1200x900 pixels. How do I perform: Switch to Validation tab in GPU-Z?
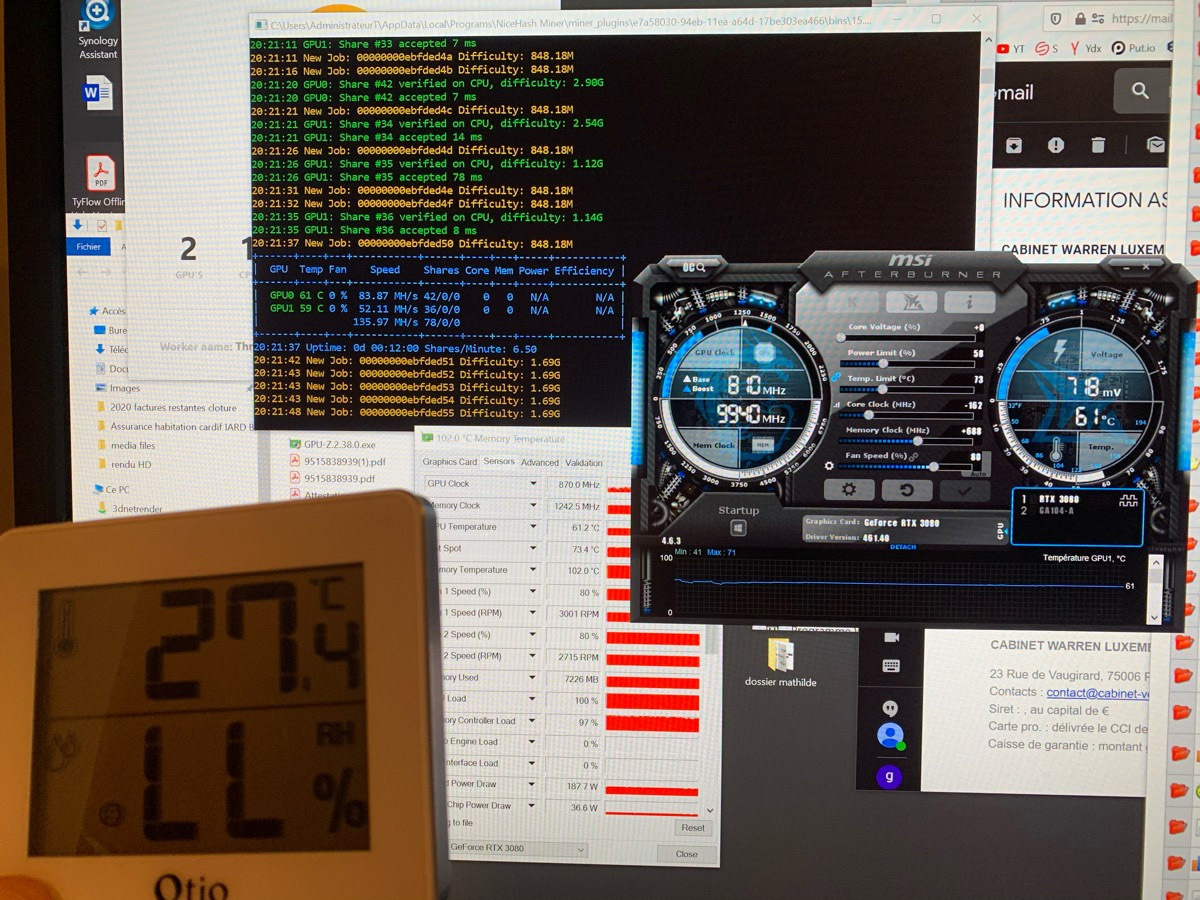pos(584,463)
